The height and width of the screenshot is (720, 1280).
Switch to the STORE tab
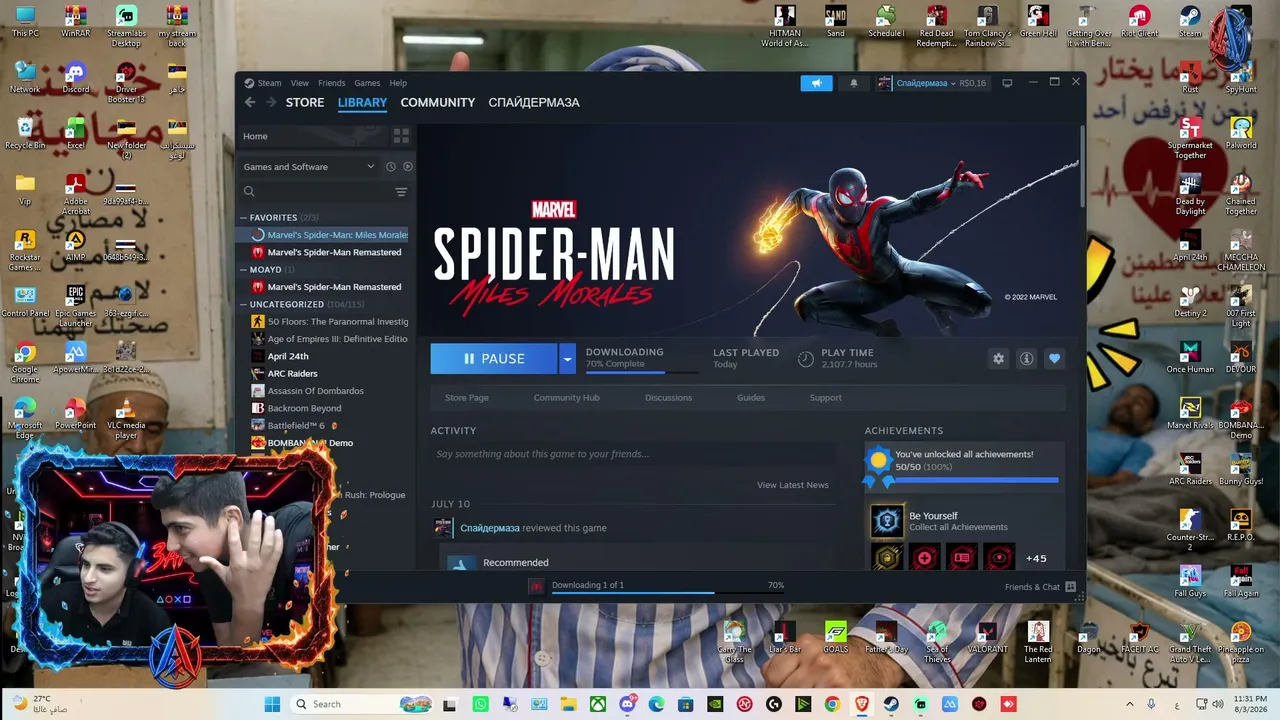(305, 102)
